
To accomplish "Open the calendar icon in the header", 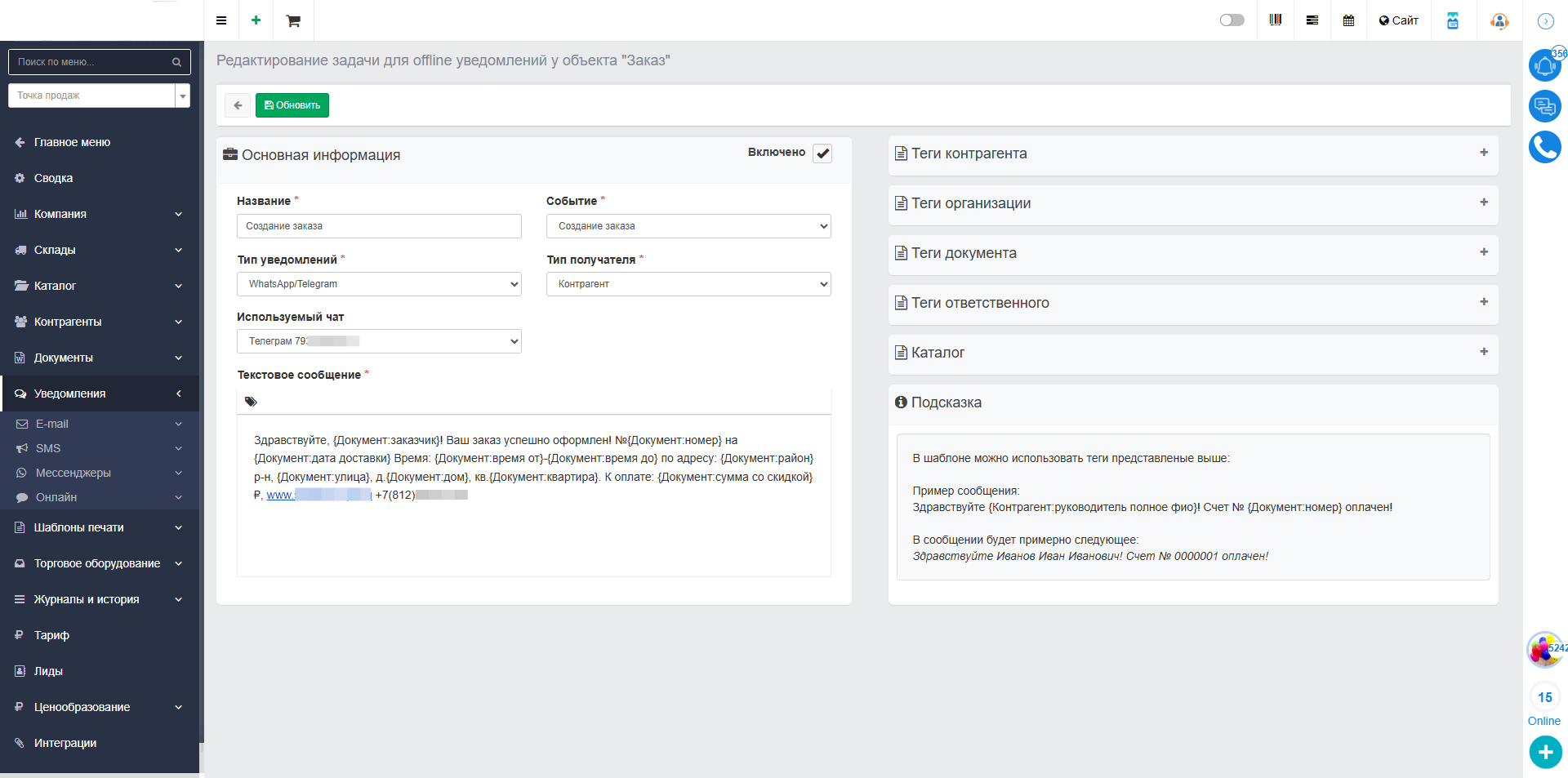I will point(1348,20).
